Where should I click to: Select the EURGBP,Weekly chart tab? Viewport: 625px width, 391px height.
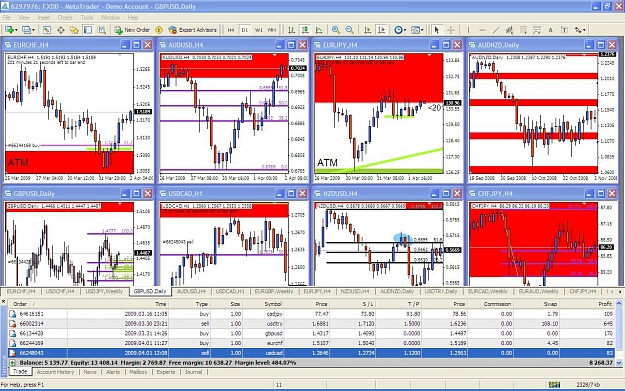coord(274,291)
